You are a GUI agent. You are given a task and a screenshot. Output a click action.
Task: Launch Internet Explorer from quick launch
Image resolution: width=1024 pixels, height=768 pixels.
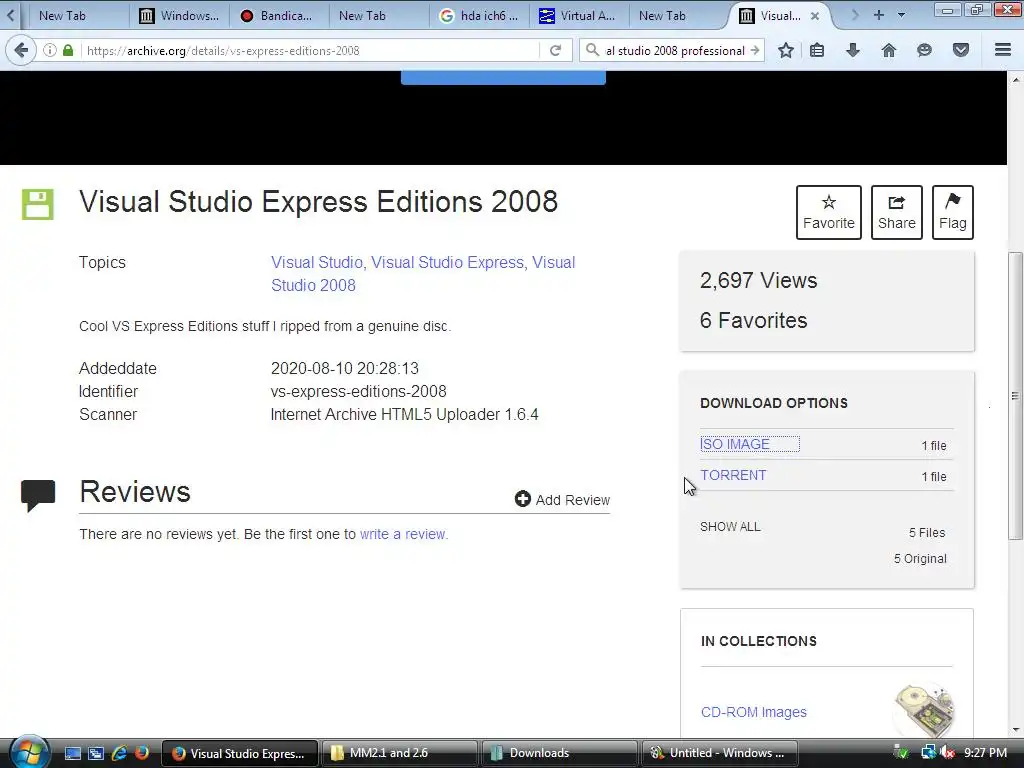(119, 753)
